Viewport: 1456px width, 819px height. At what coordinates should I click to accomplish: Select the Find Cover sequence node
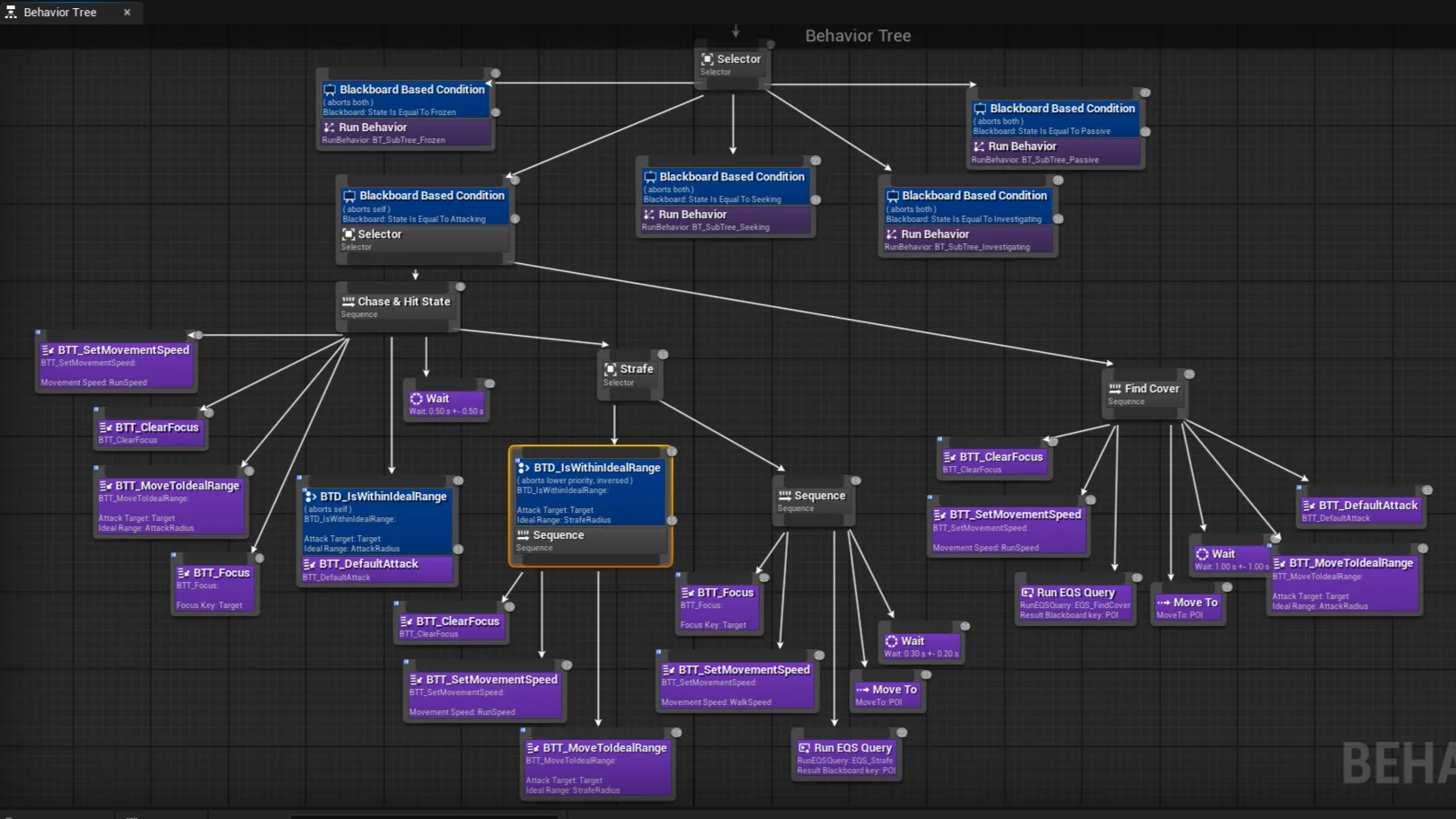(x=1144, y=392)
